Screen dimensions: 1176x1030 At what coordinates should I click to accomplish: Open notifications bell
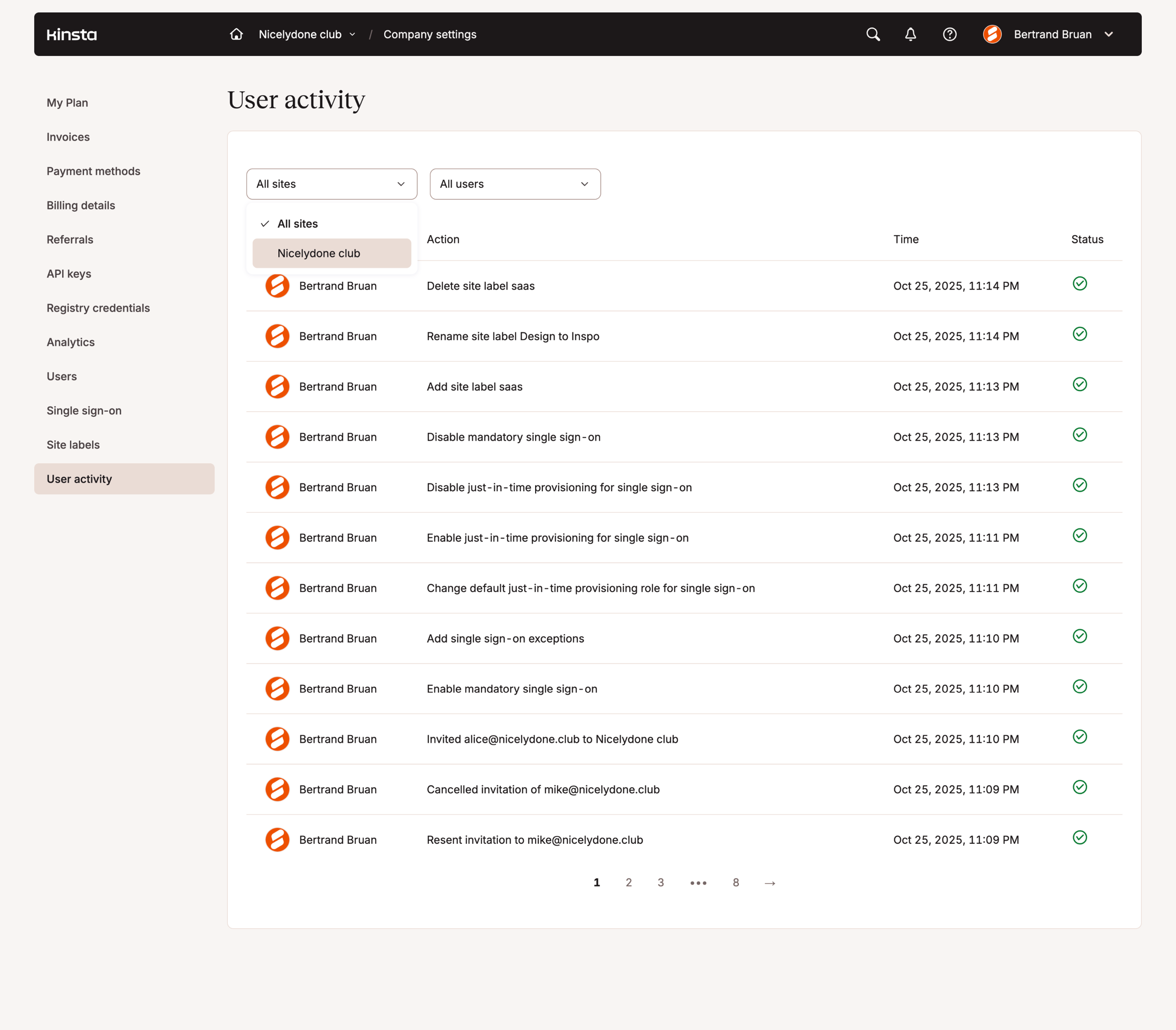[911, 34]
